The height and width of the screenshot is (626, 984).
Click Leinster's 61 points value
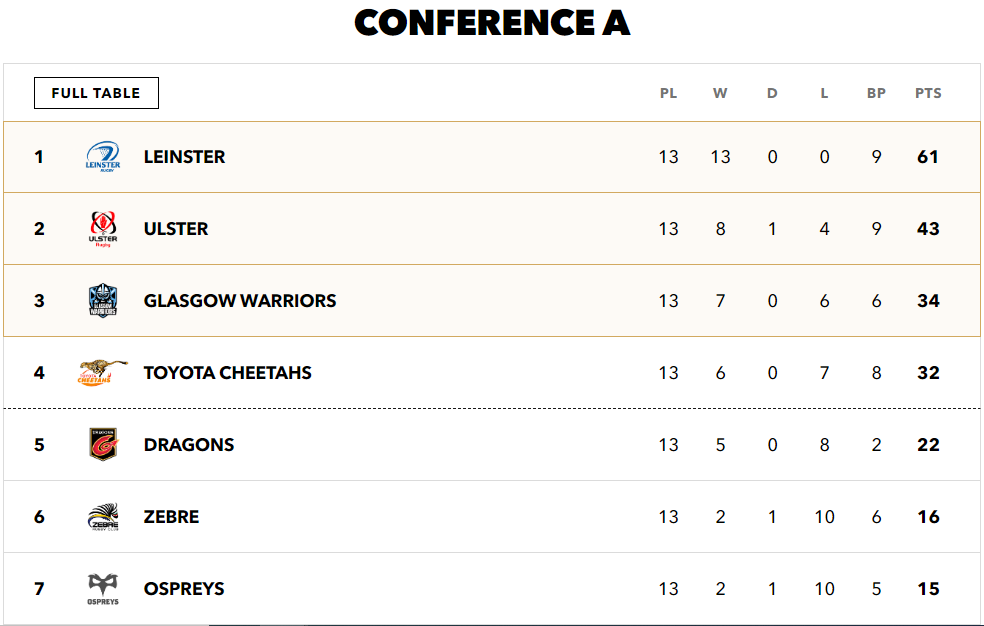(x=928, y=157)
